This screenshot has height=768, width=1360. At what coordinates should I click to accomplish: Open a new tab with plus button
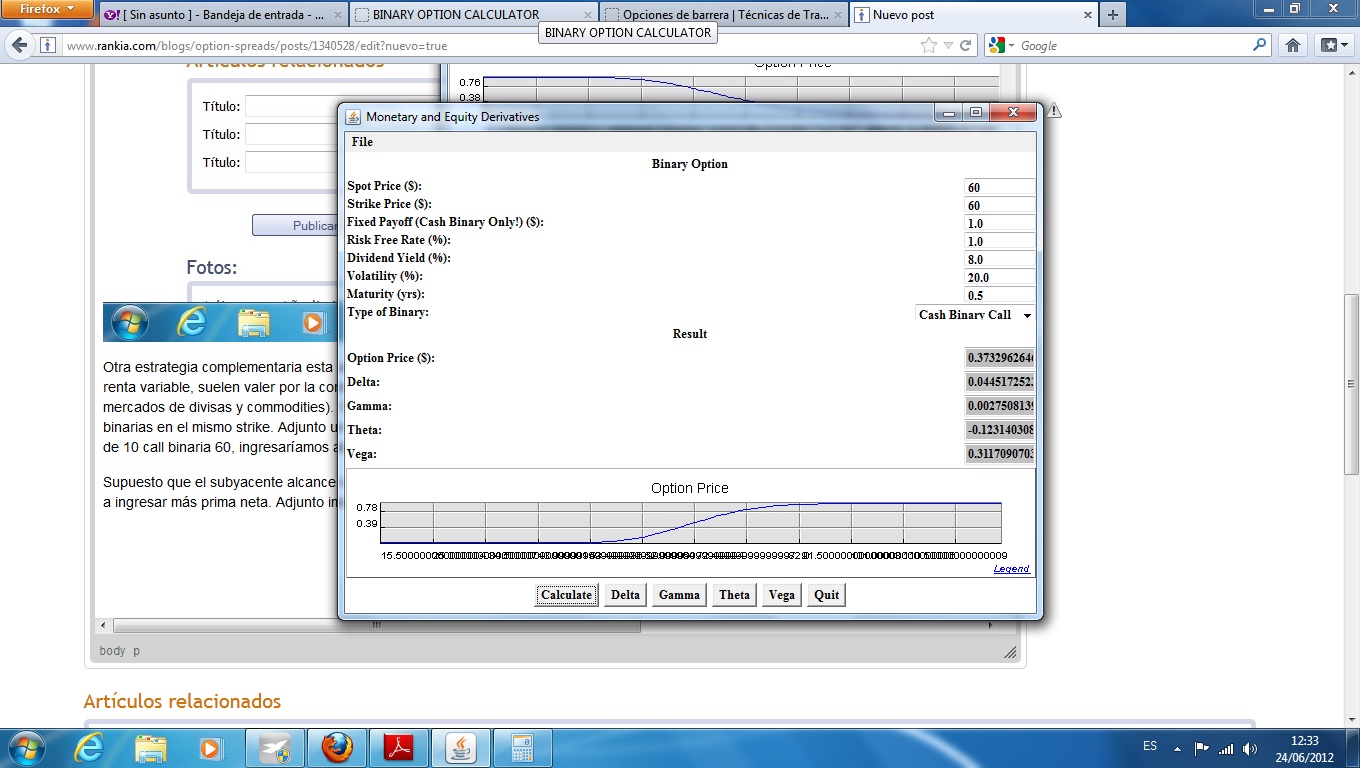click(x=1112, y=15)
